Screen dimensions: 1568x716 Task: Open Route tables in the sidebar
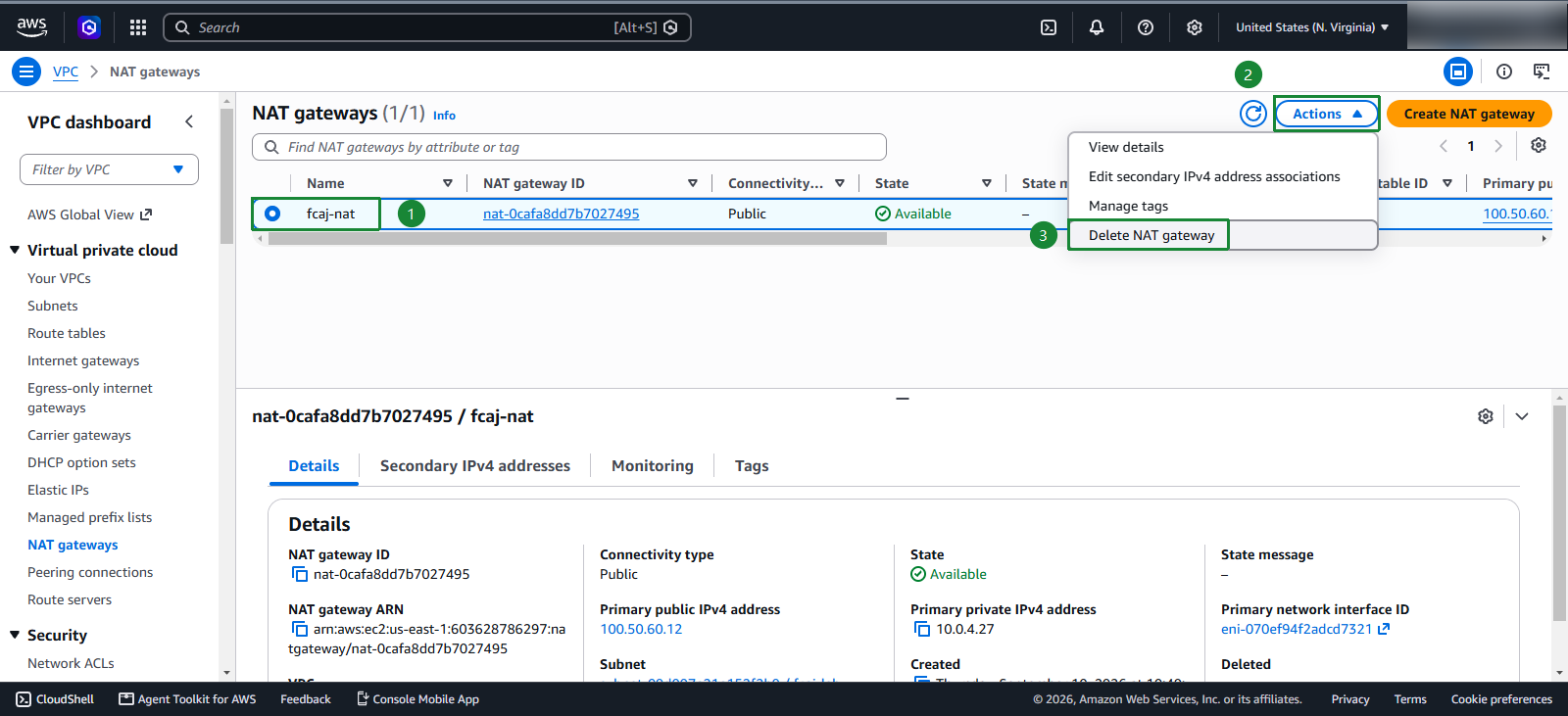67,333
